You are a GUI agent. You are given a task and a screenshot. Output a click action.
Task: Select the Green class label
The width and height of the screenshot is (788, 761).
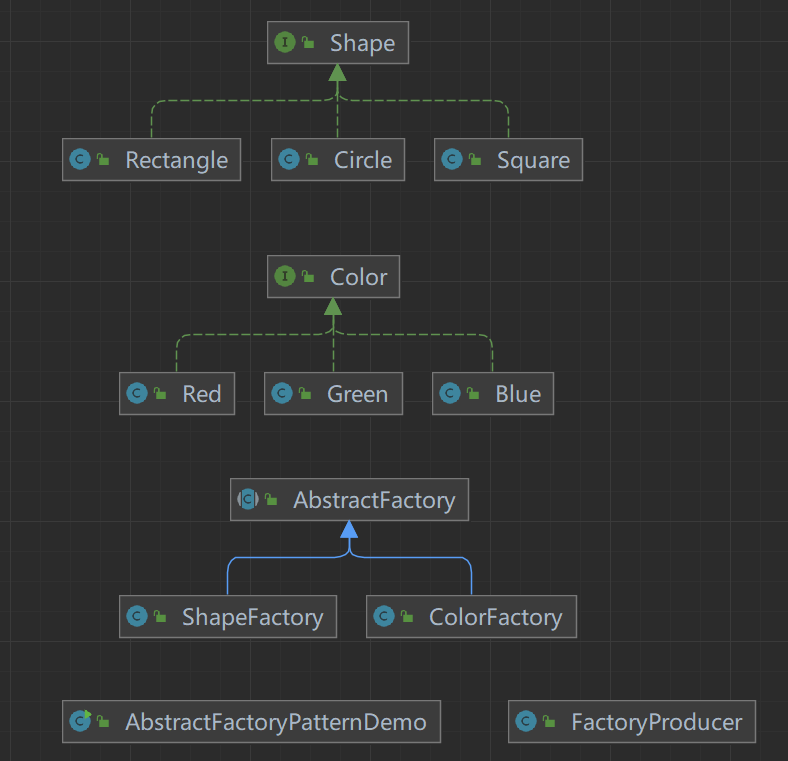[x=357, y=394]
